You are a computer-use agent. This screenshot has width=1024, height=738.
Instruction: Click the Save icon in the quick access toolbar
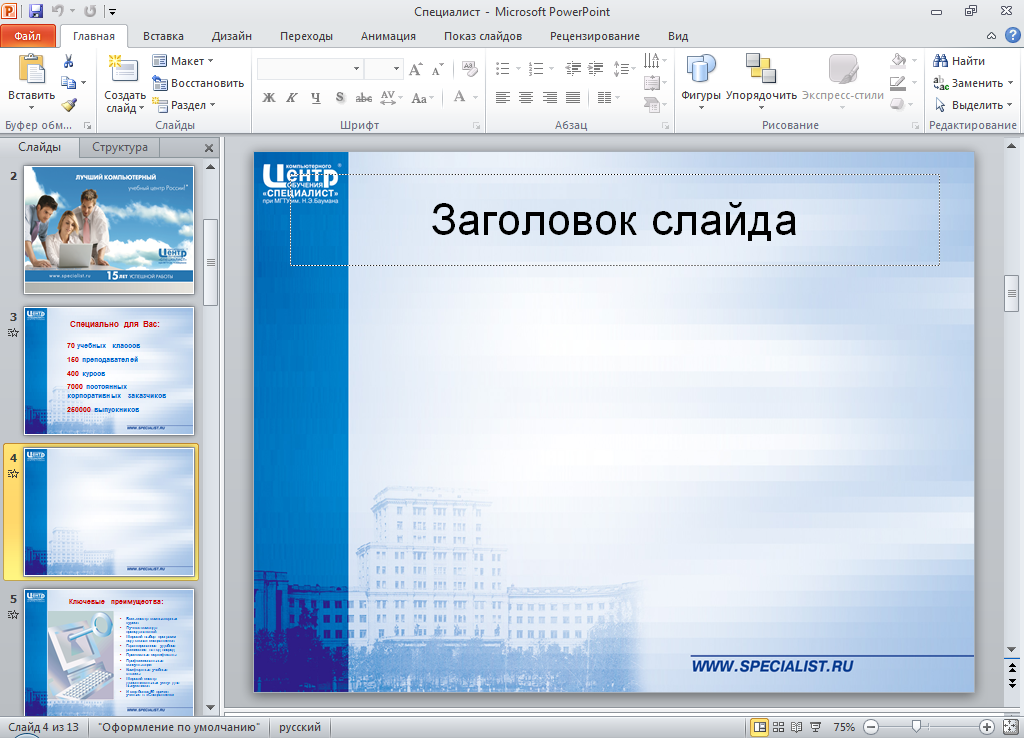click(x=36, y=12)
